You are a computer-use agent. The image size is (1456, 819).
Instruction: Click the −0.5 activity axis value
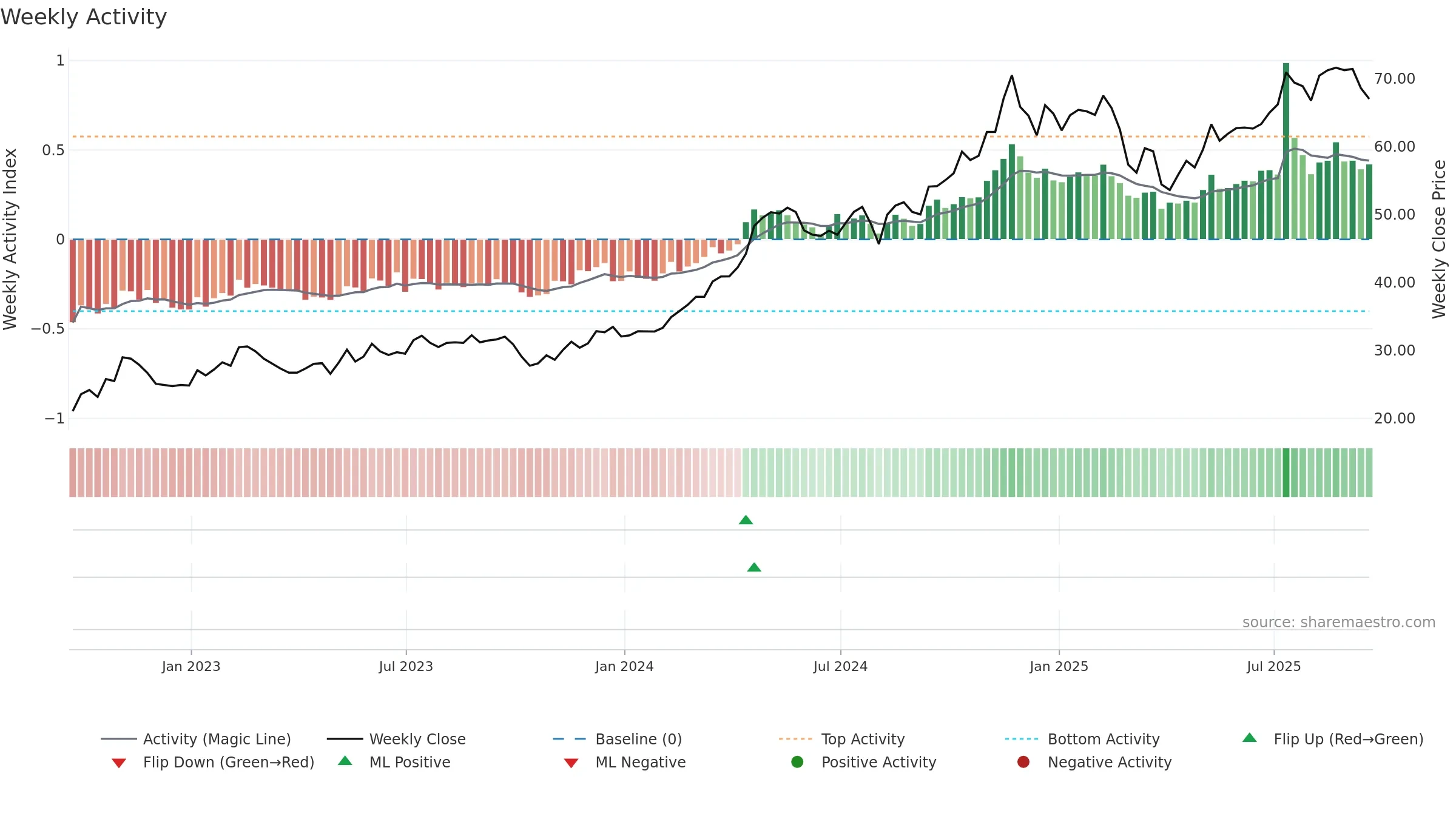click(48, 329)
